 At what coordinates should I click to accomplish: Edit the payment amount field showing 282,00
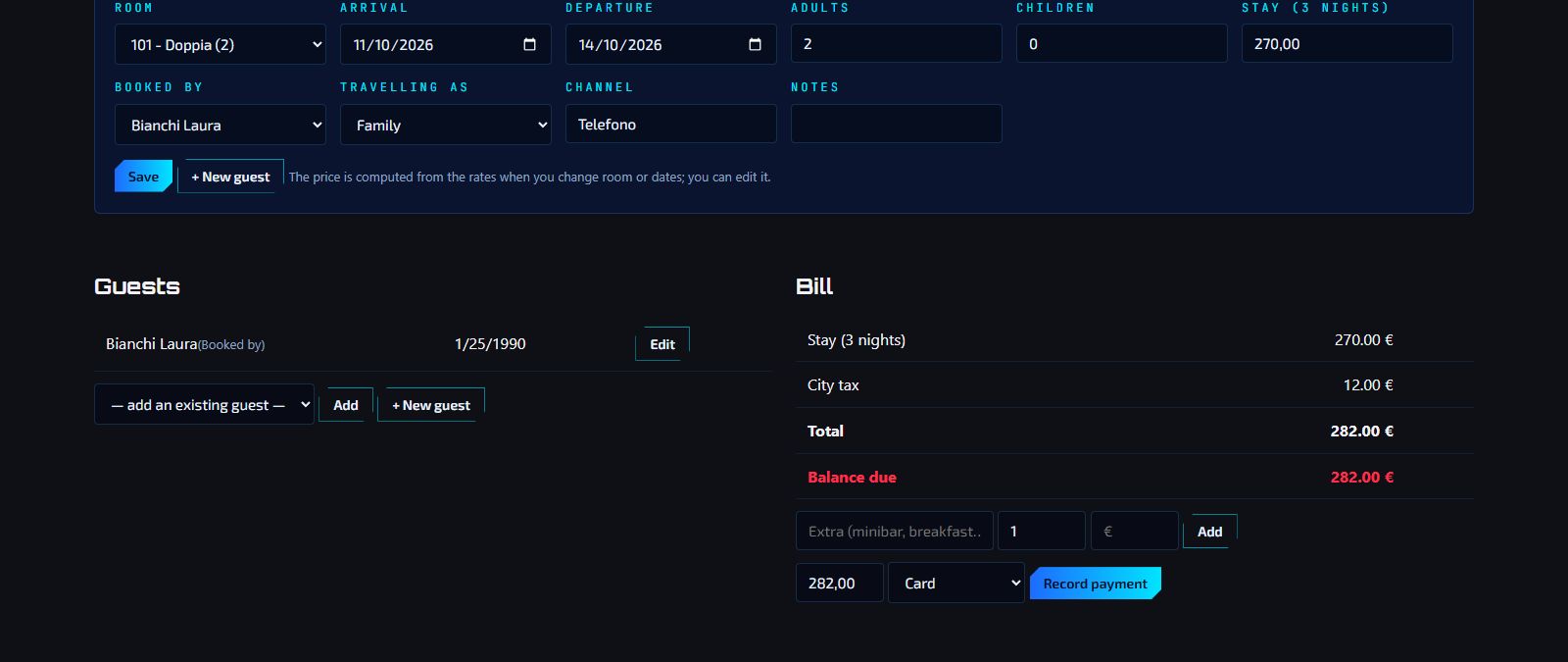pyautogui.click(x=840, y=583)
